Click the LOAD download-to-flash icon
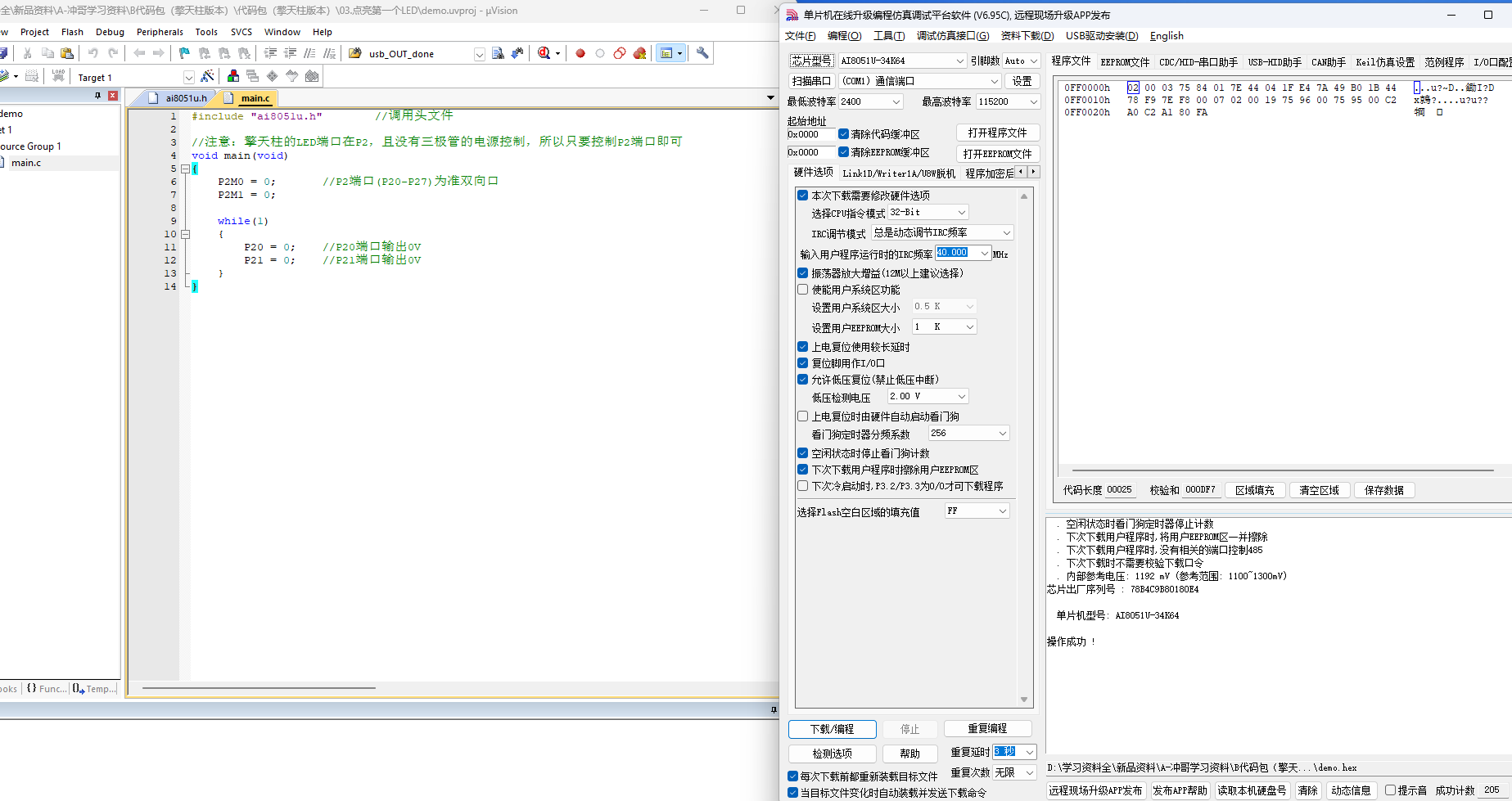1512x801 pixels. (x=58, y=76)
